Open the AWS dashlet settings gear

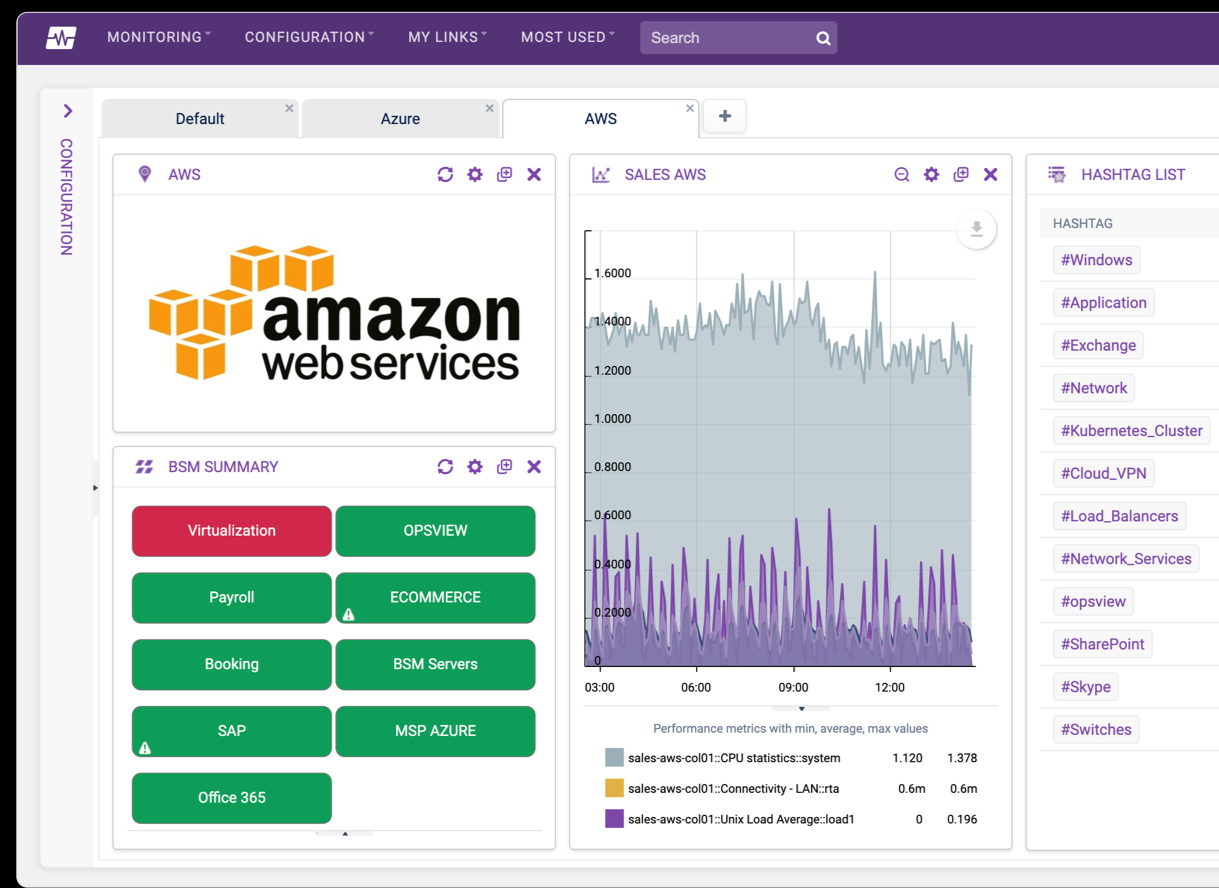(475, 174)
